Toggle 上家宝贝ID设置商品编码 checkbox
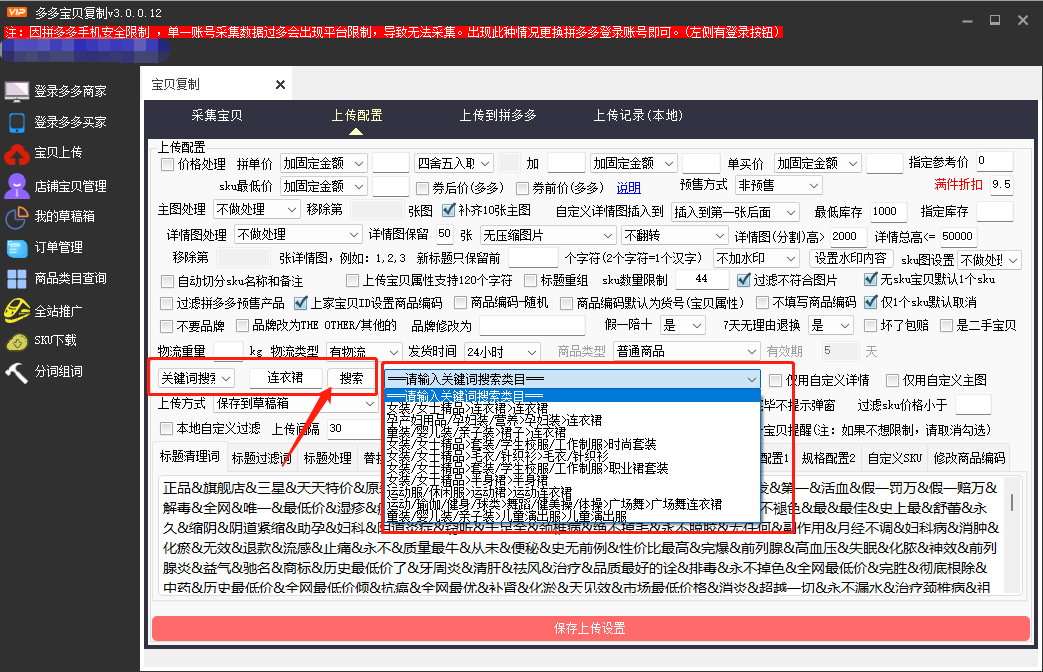 pyautogui.click(x=301, y=303)
